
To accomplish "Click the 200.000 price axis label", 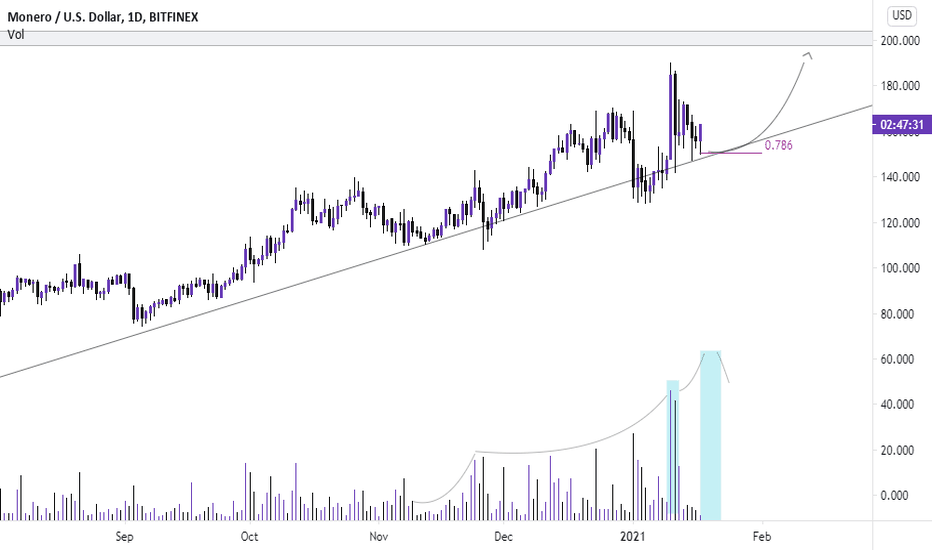I will click(x=900, y=40).
